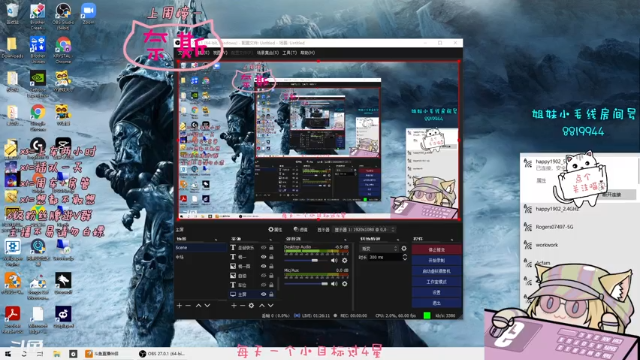
Task: Mute Mic/Aux with its speaker icon
Action: point(334,284)
